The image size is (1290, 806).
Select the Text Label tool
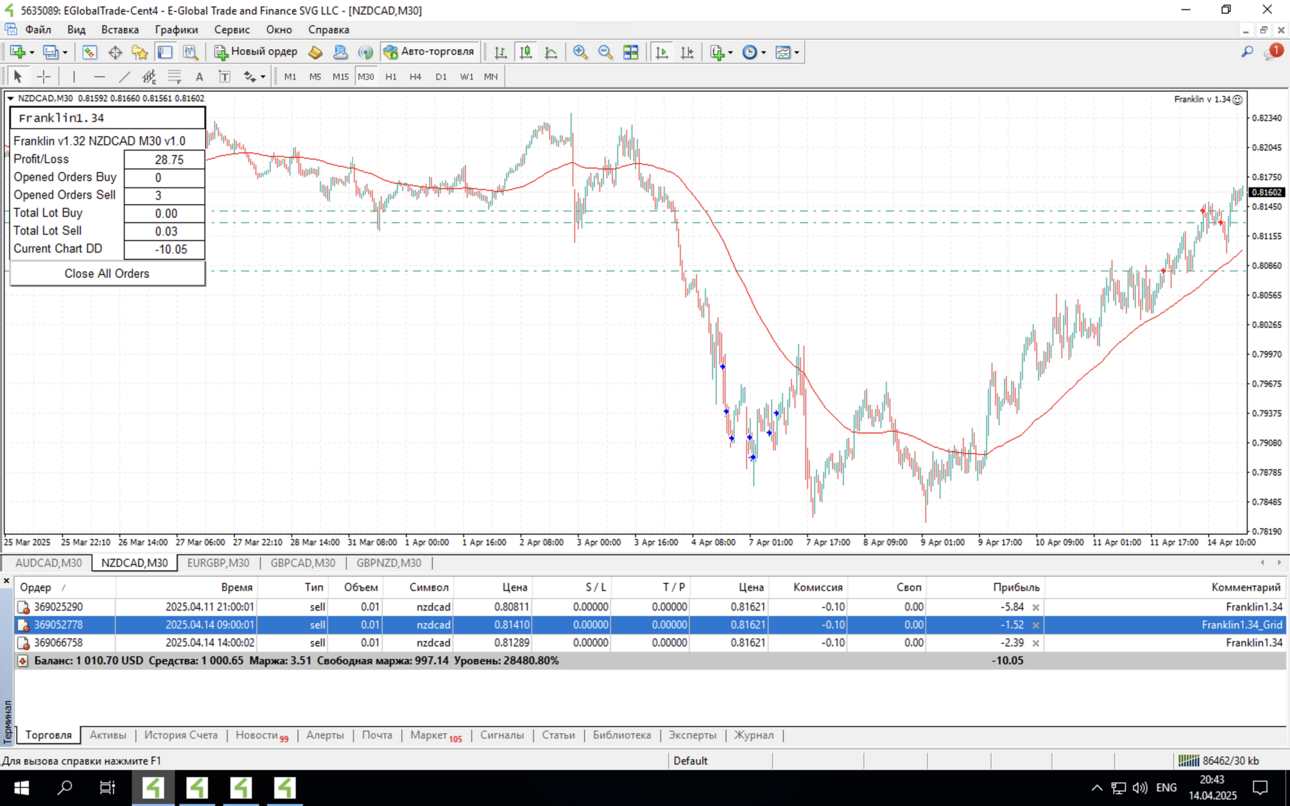pos(224,76)
